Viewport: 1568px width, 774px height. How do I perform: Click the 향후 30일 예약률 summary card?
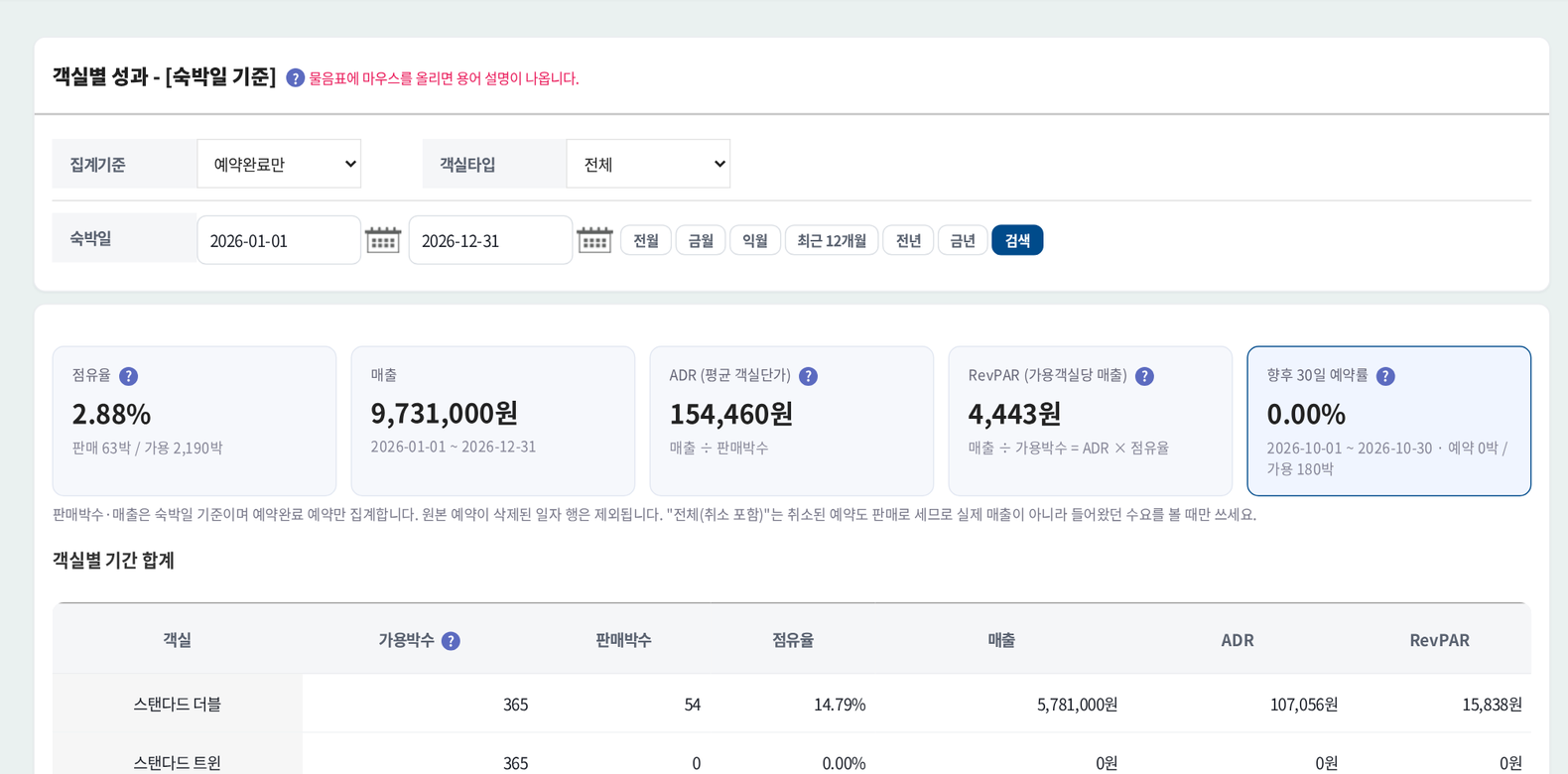click(x=1388, y=421)
